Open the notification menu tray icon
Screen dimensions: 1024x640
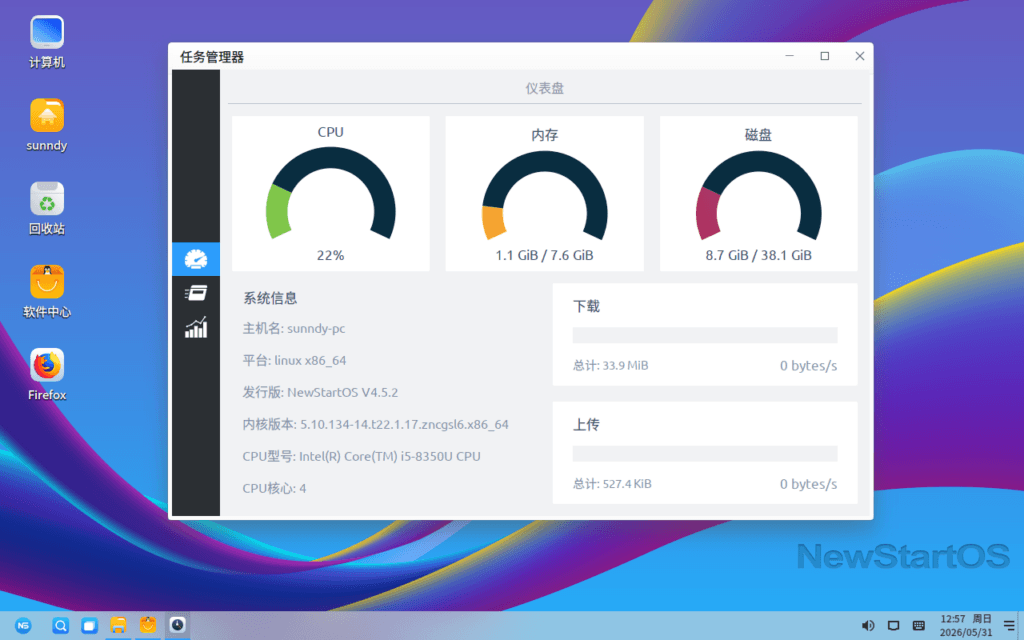pyautogui.click(x=1009, y=626)
